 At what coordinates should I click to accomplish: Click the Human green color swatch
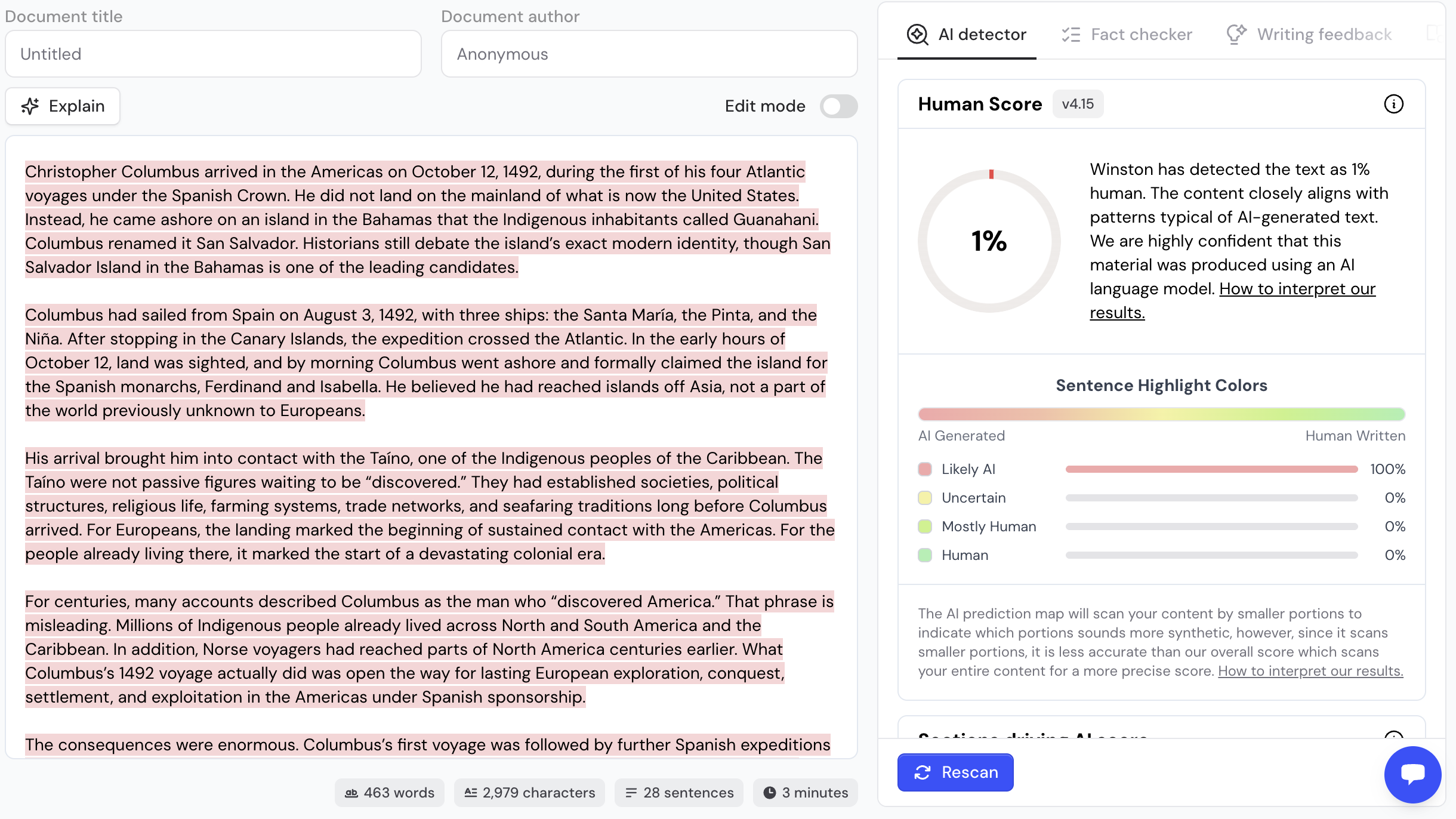[x=925, y=555]
